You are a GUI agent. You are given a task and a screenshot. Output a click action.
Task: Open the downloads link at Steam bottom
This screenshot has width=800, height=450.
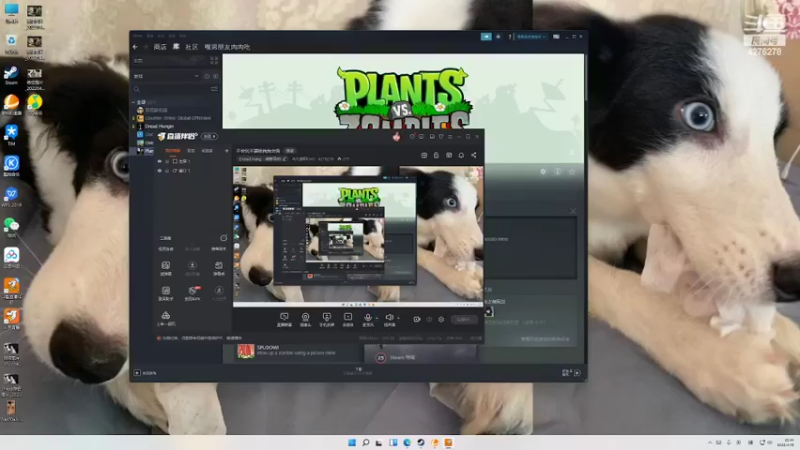358,371
